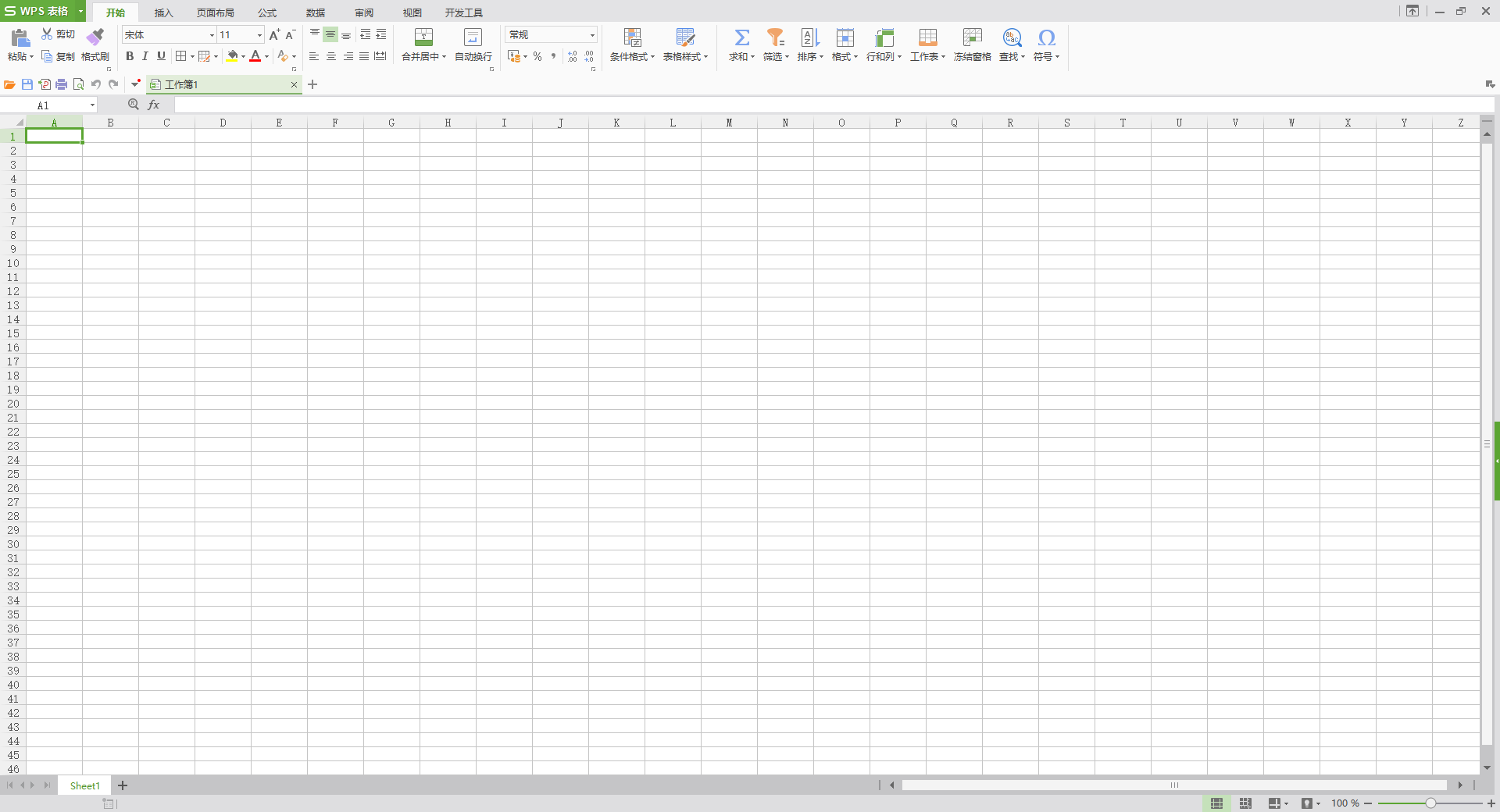Image resolution: width=1500 pixels, height=812 pixels.
Task: Toggle right horizontal alignment
Action: coord(348,56)
